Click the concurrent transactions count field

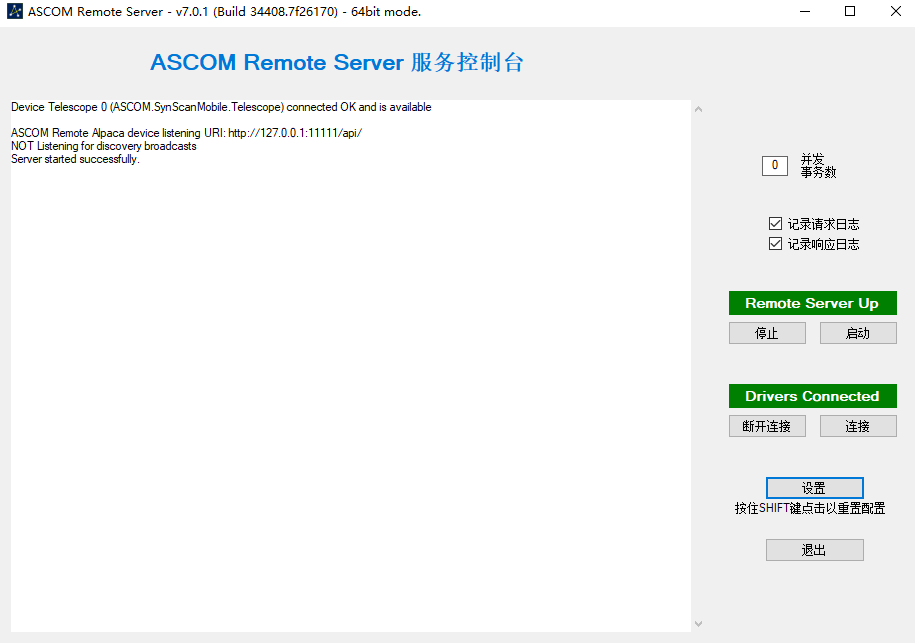click(x=774, y=166)
